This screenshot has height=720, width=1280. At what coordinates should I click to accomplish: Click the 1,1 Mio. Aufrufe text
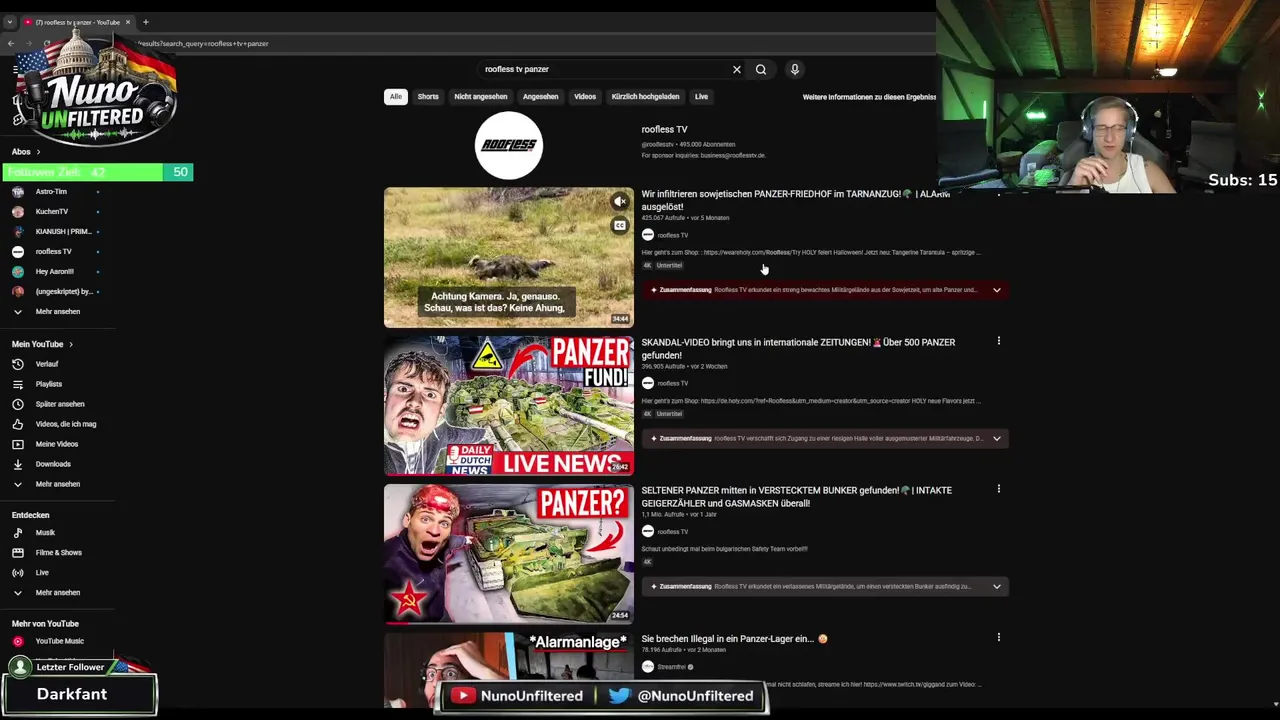662,514
